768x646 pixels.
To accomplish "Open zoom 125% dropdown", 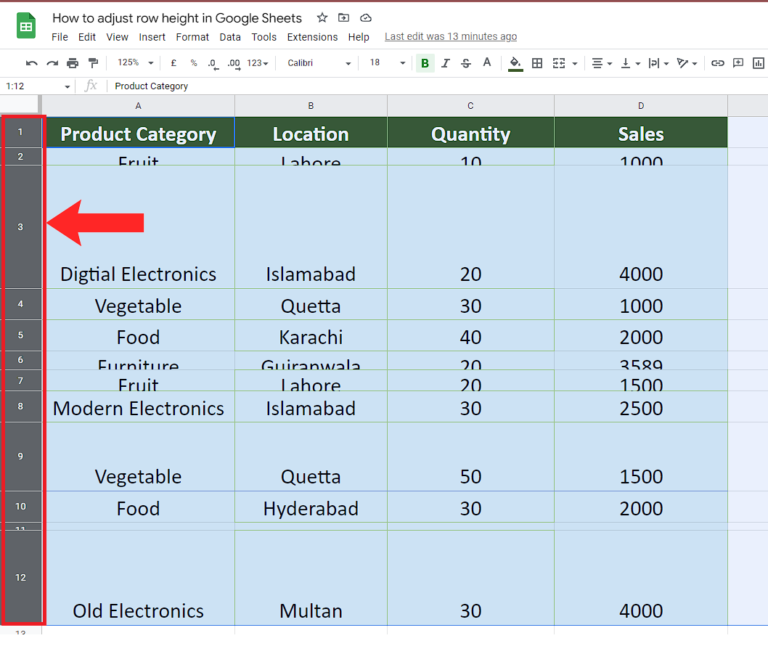I will tap(136, 63).
